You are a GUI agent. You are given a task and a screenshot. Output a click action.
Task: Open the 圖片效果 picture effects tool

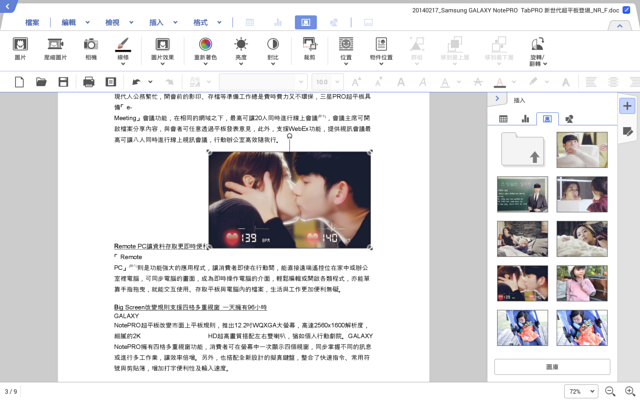(162, 51)
